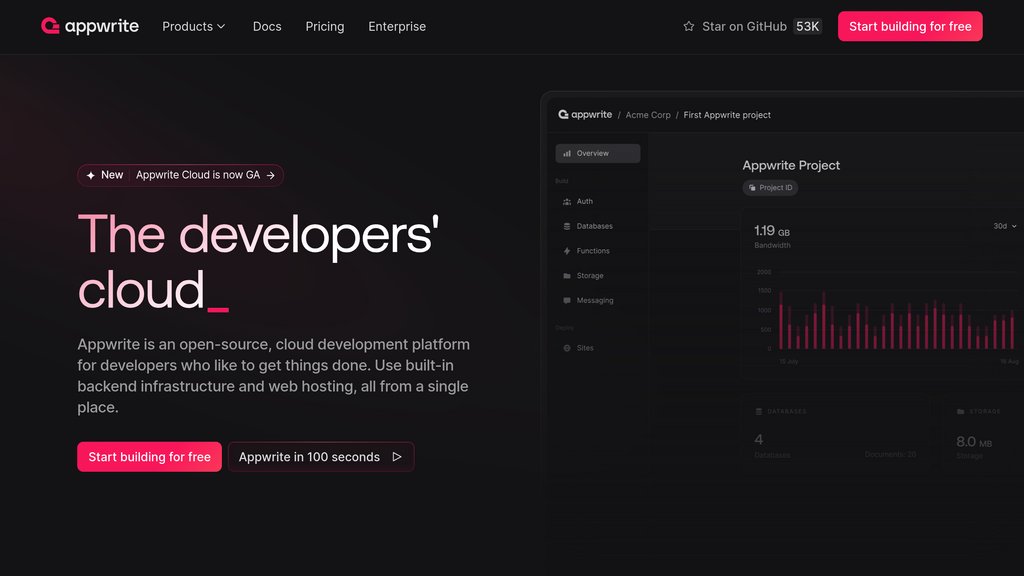Select the Overview sidebar entry
1024x576 pixels.
coord(597,153)
